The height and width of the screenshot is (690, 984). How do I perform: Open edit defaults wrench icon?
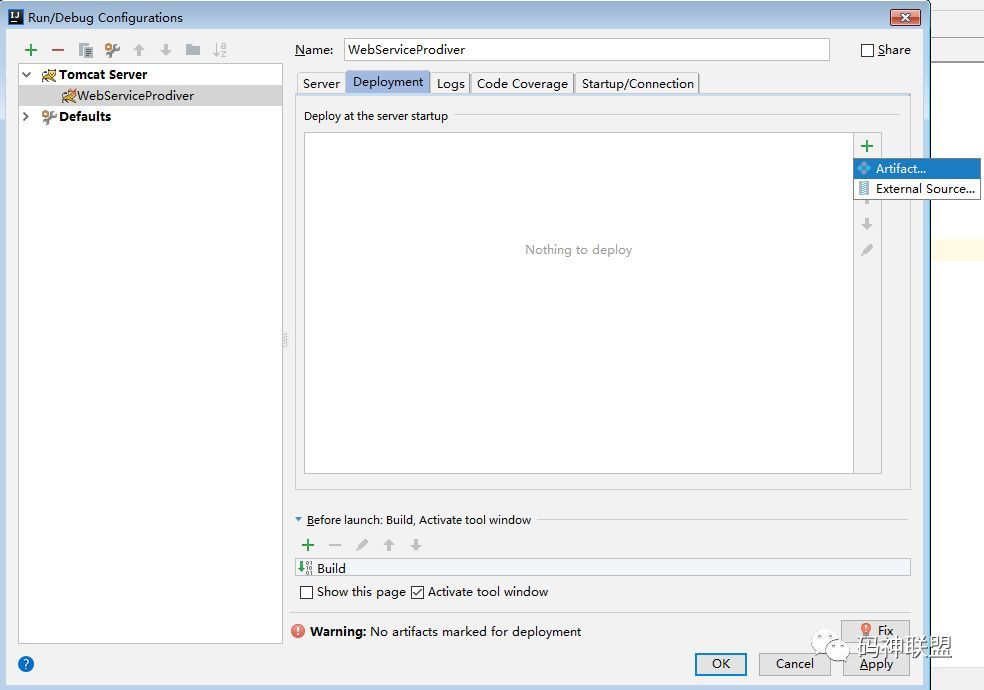112,50
